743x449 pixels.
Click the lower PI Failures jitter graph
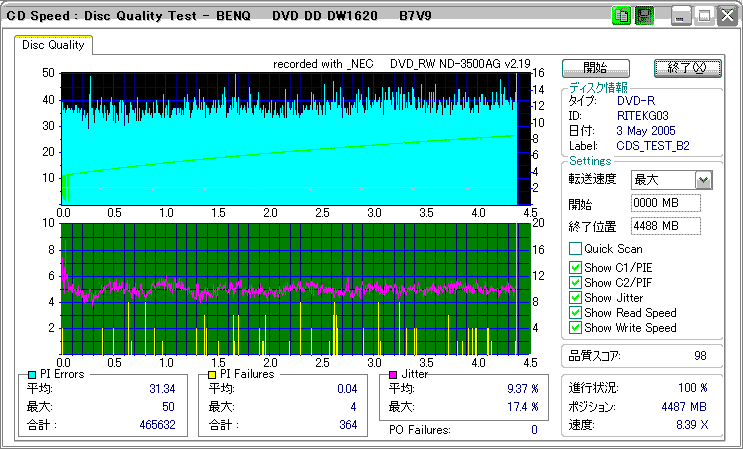[x=288, y=288]
